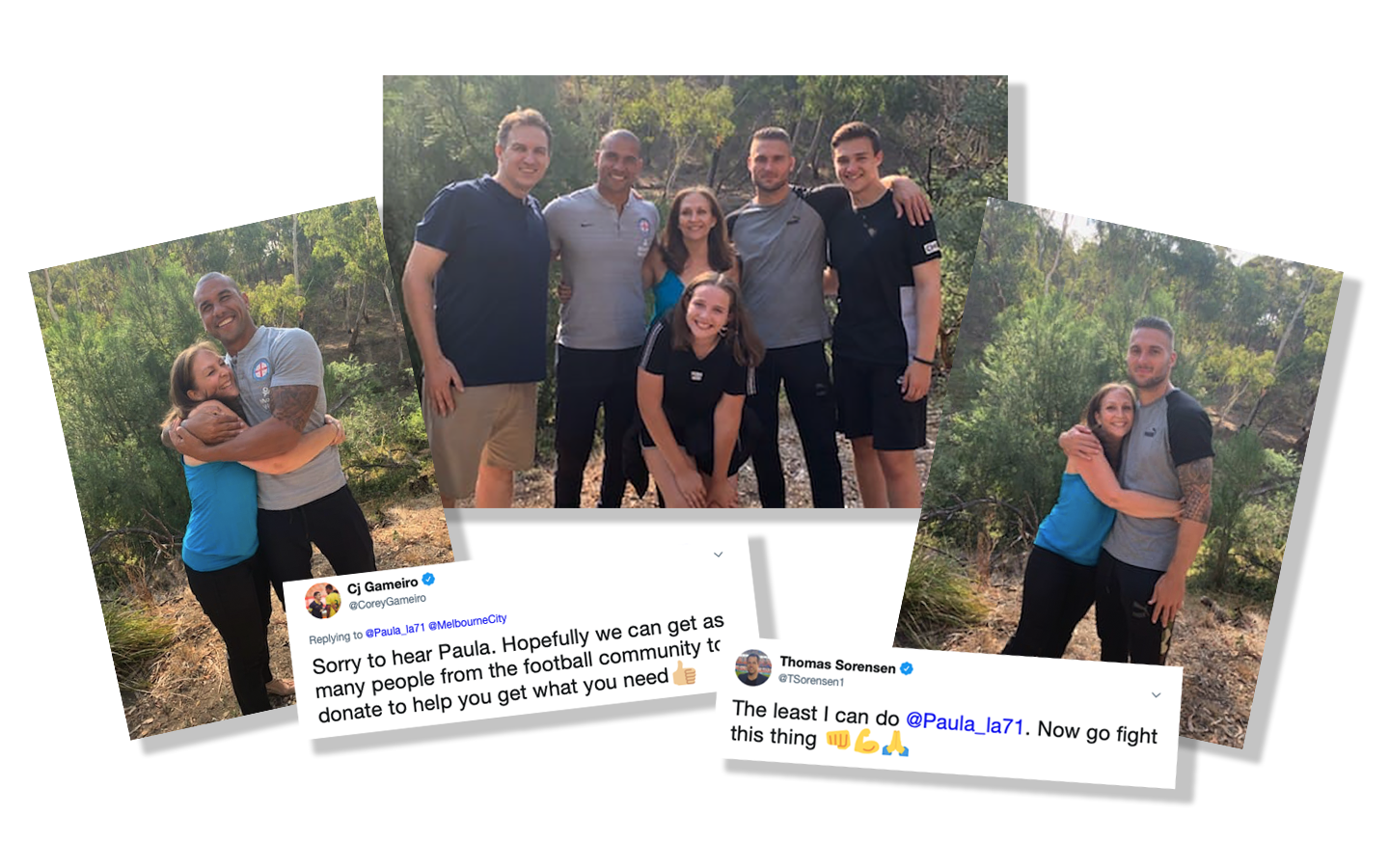Click the praying hands emoji

[895, 743]
